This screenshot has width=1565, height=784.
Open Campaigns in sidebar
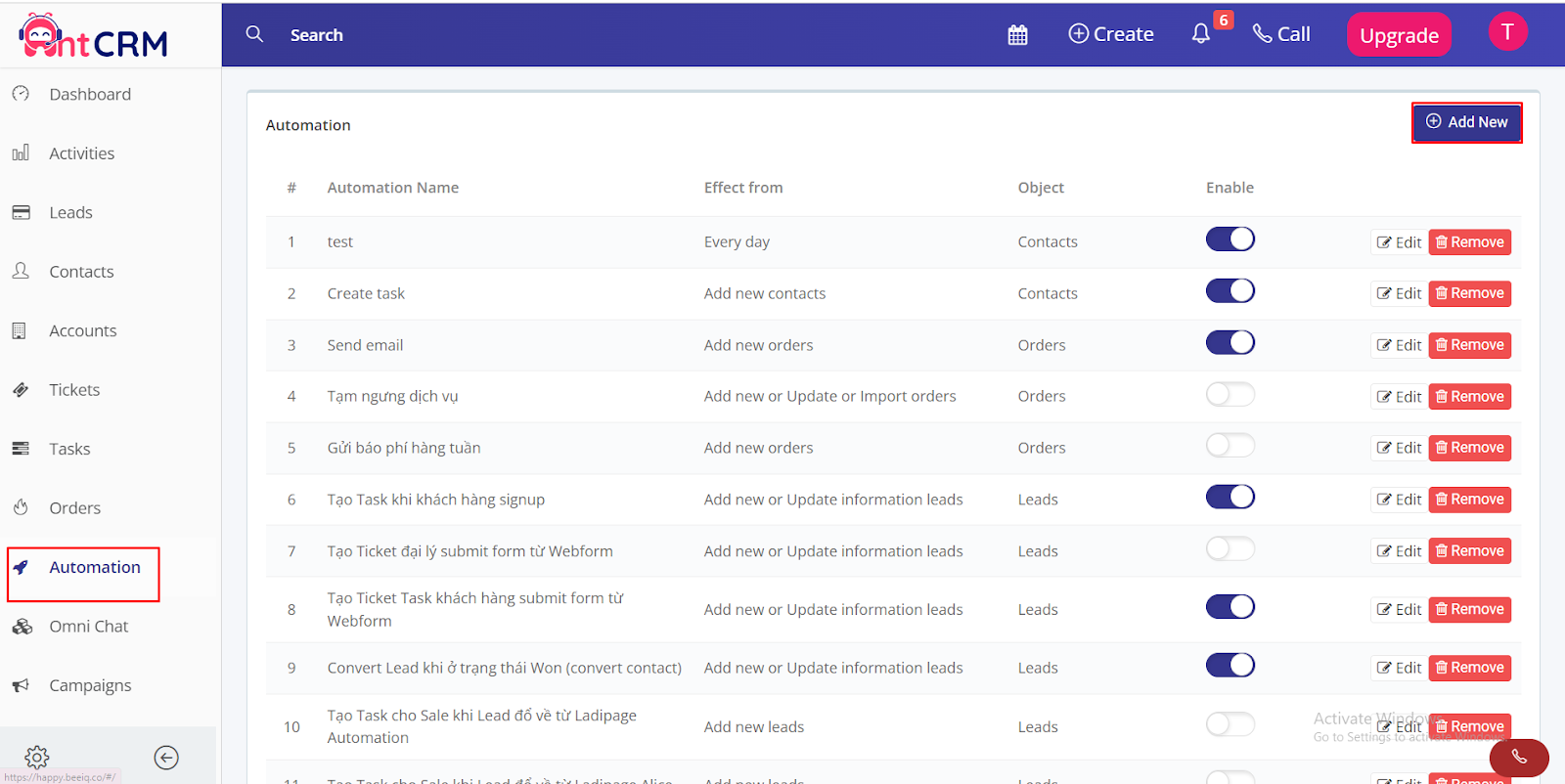[90, 686]
